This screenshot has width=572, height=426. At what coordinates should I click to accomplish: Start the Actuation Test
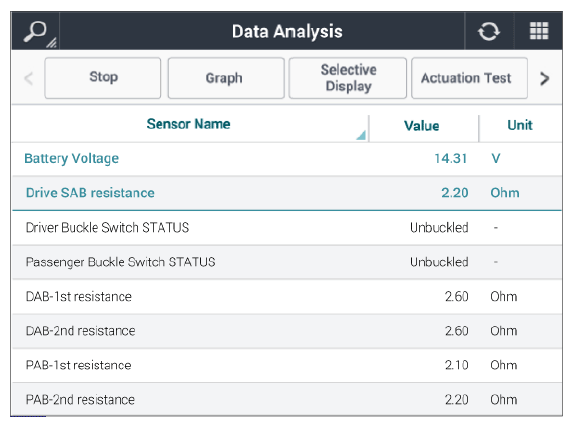[469, 78]
